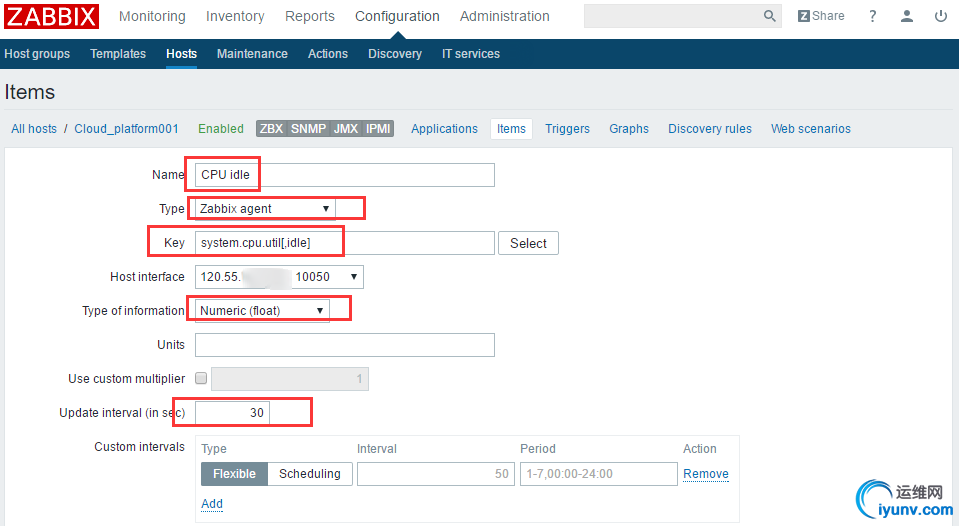This screenshot has height=526, width=959.
Task: Go to Templates submenu
Action: point(118,54)
